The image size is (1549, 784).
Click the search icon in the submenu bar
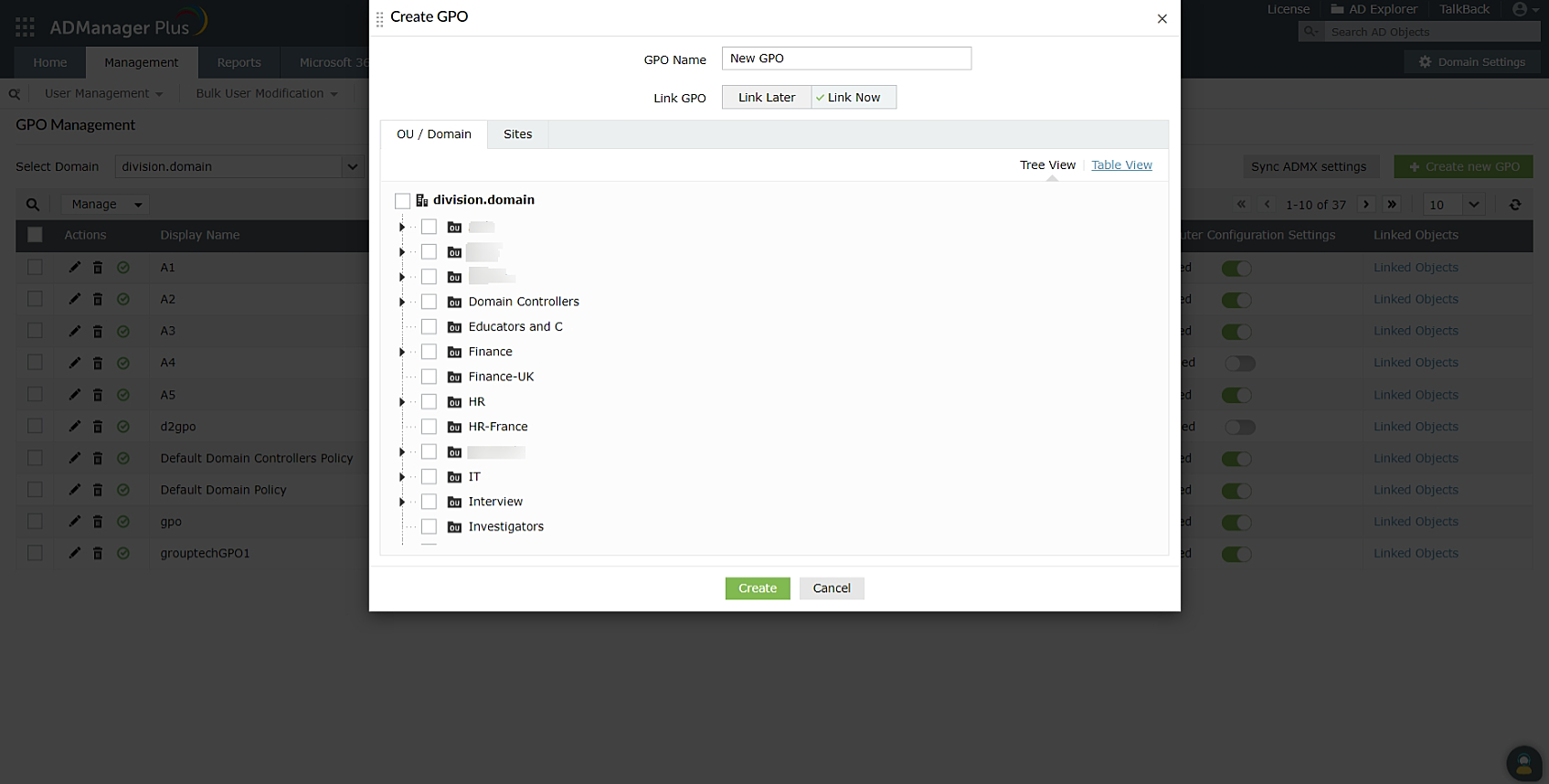15,94
